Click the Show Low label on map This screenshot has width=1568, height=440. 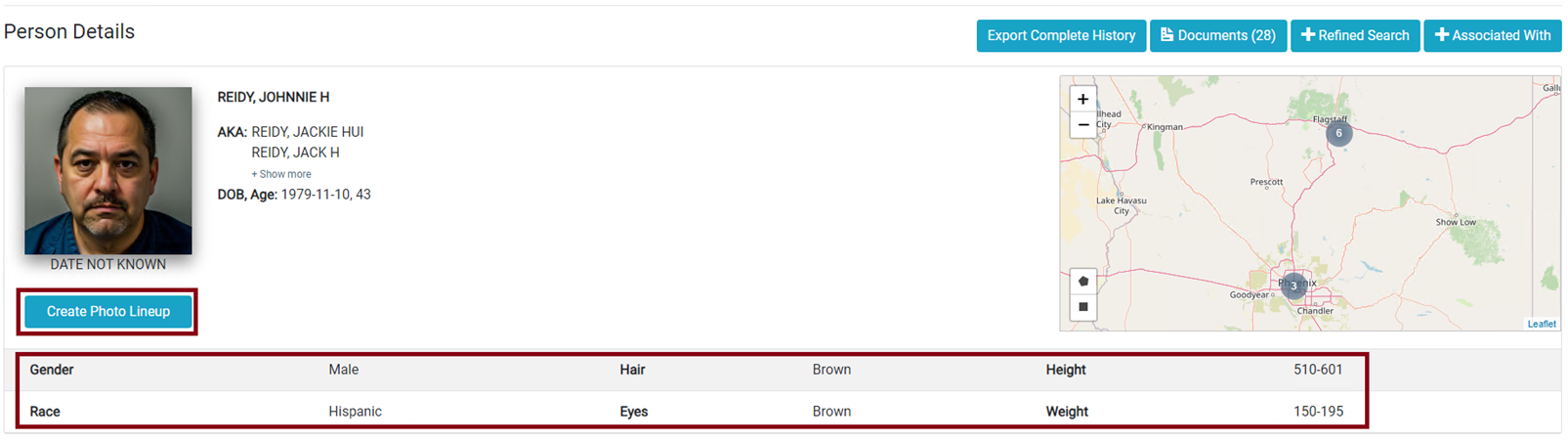coord(1456,222)
